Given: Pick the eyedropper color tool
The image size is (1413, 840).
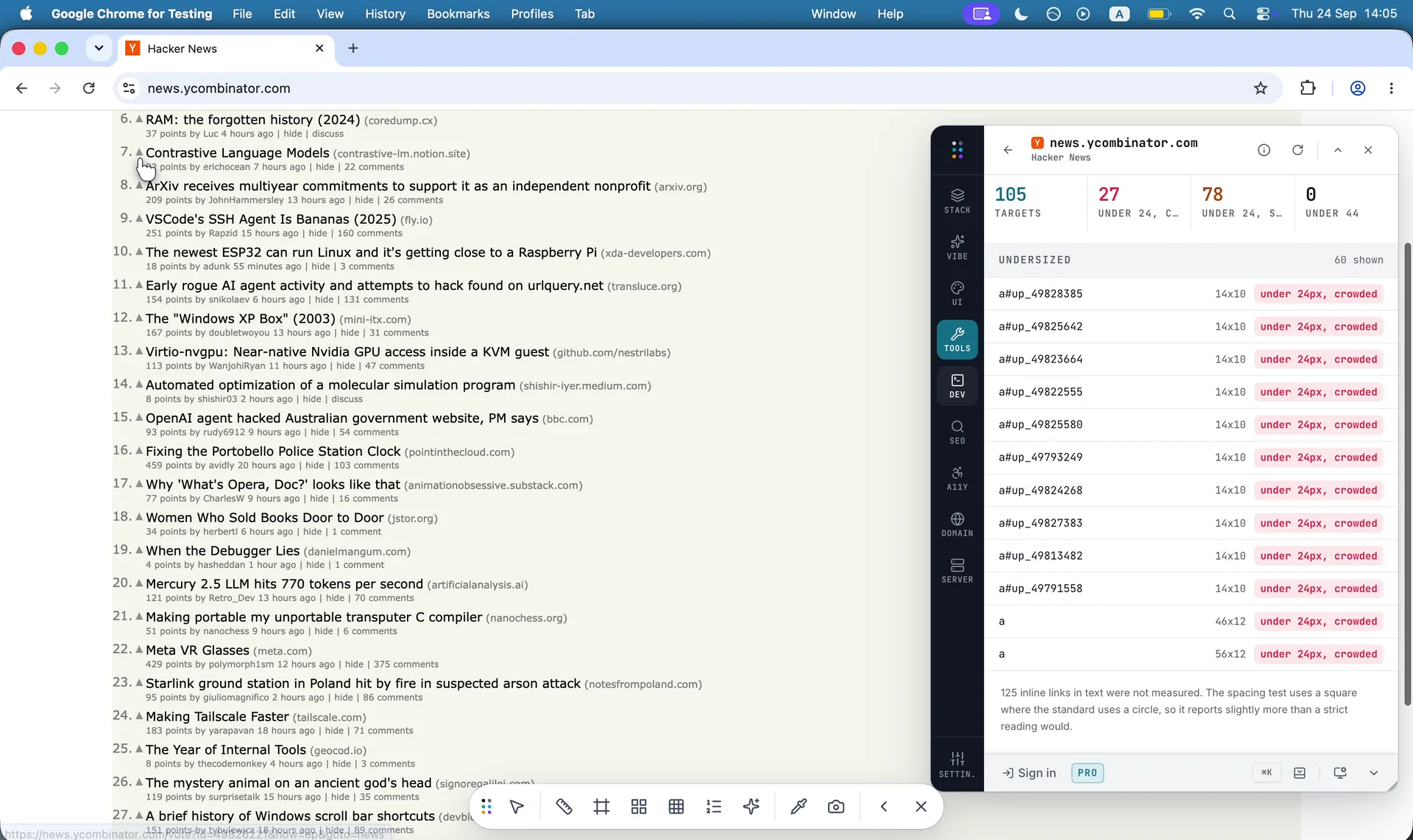Looking at the screenshot, I should pos(798,807).
